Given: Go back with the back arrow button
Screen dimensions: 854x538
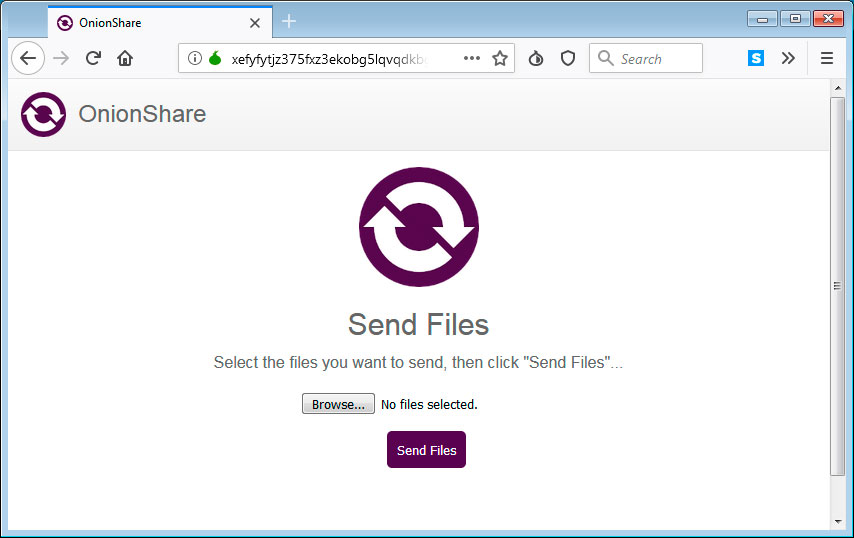Looking at the screenshot, I should [x=28, y=58].
